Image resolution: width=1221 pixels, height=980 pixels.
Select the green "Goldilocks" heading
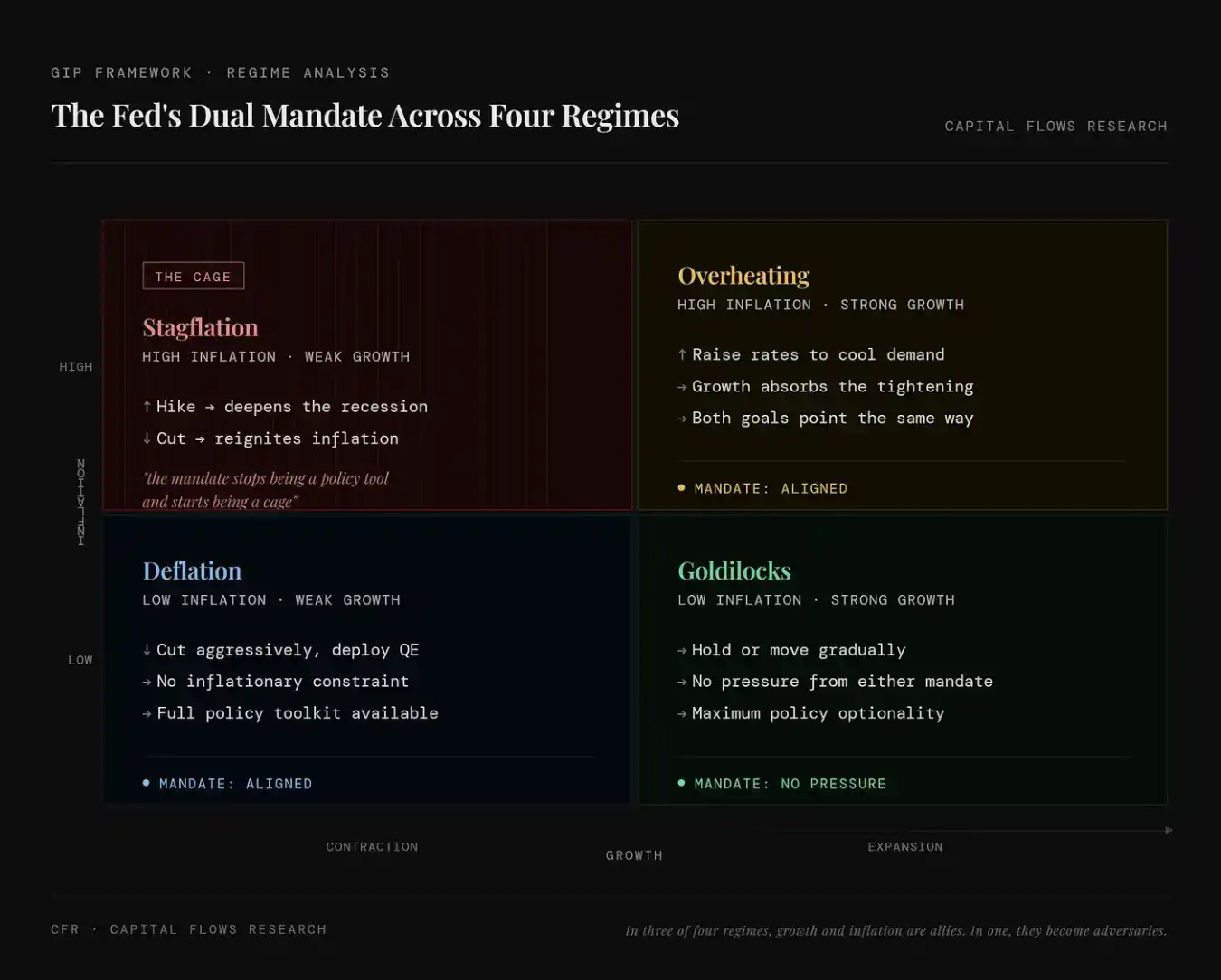(734, 570)
